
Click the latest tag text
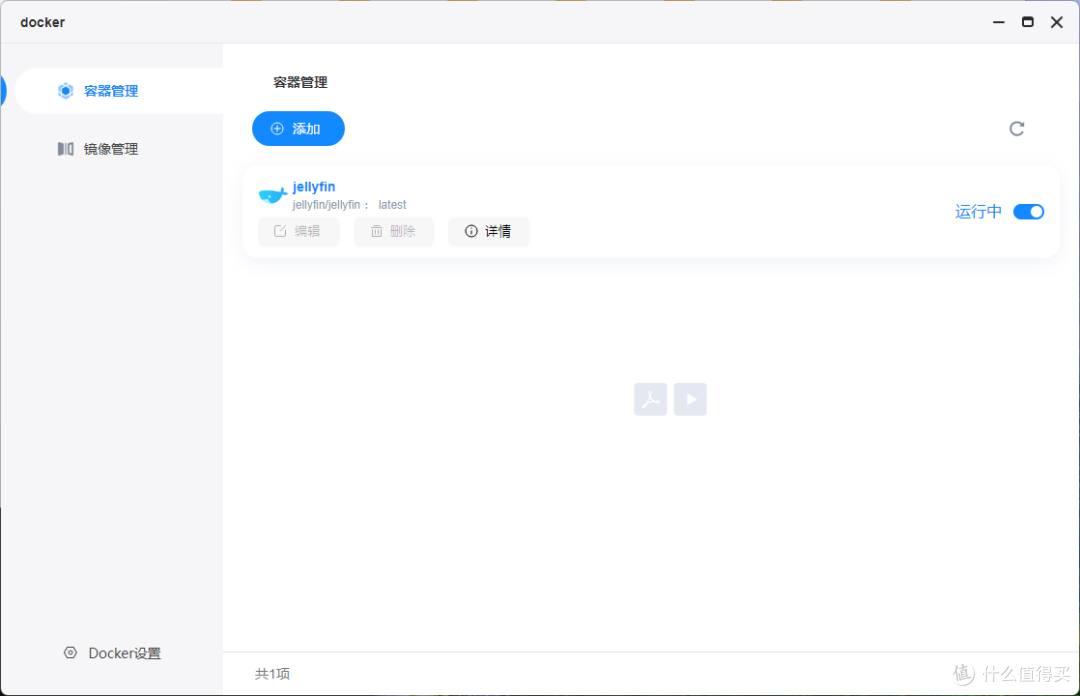pos(393,205)
